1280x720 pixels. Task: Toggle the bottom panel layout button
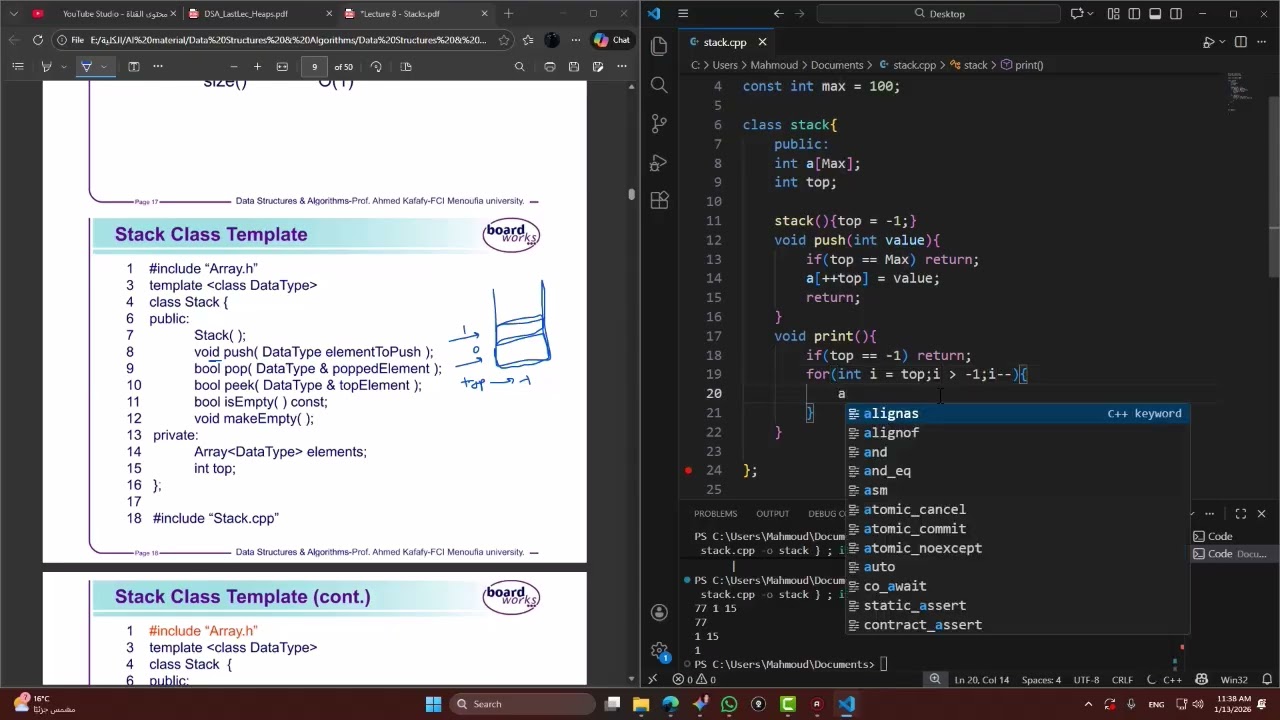(x=1155, y=14)
